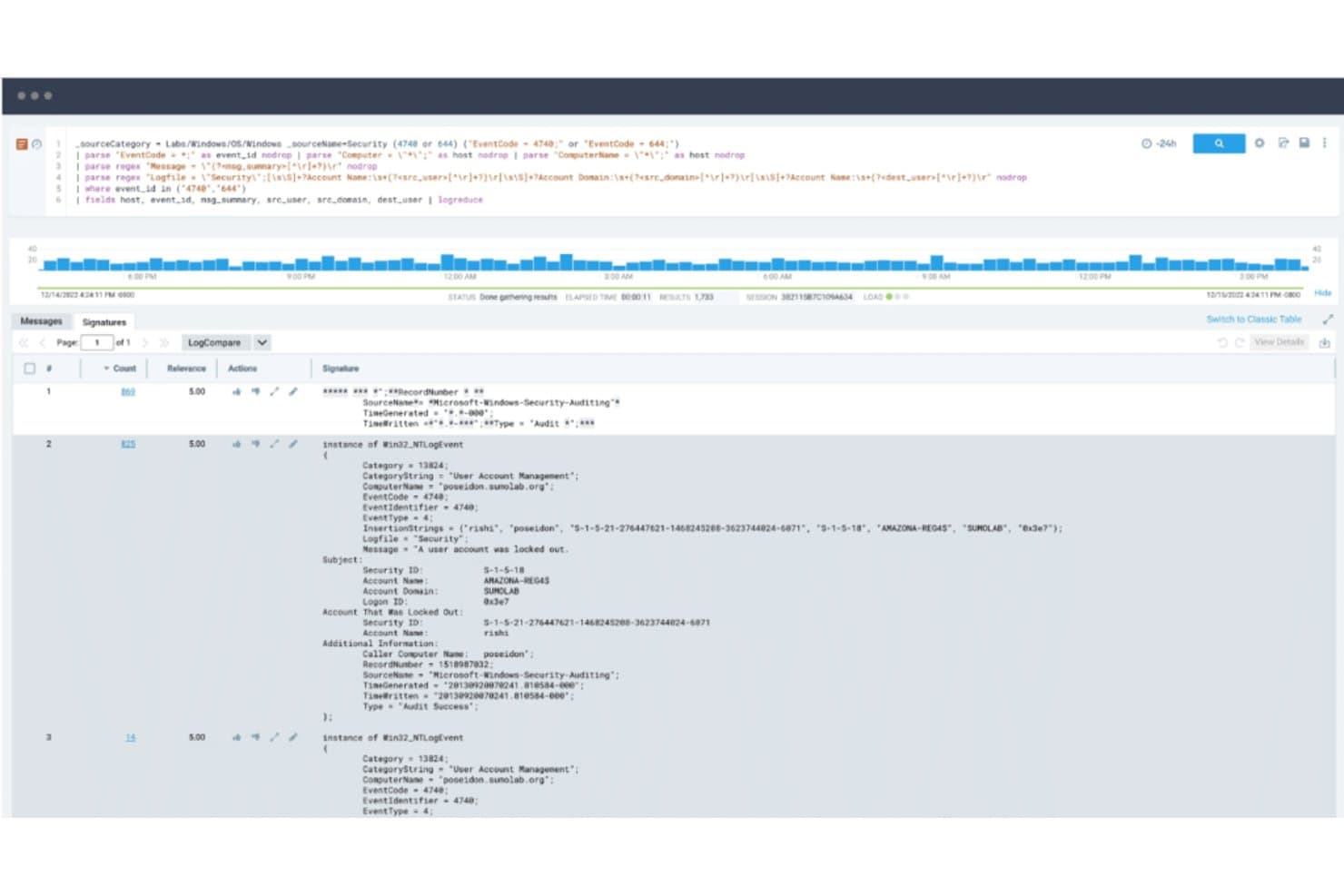Click the redo arrow in results toolbar

pos(1240,342)
